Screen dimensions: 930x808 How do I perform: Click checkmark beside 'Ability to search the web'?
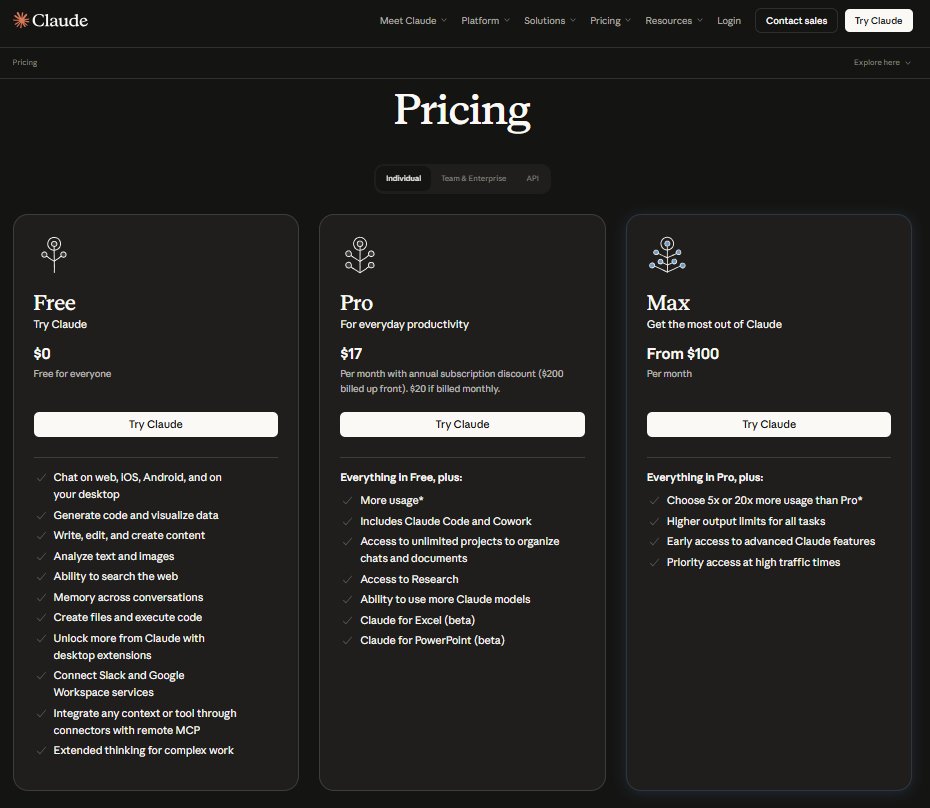click(x=41, y=577)
